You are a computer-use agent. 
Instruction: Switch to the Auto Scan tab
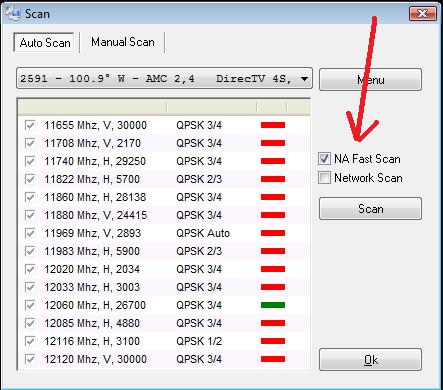[44, 42]
